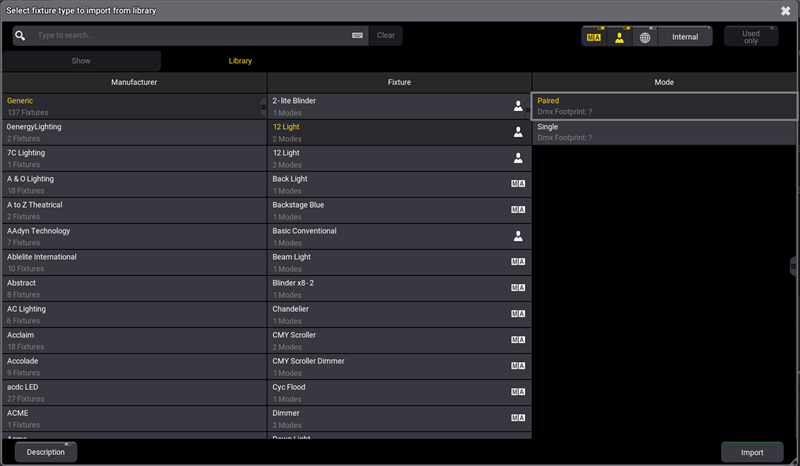Screen dimensions: 800x466
Task: Toggle the MA library source filter
Action: 594,37
